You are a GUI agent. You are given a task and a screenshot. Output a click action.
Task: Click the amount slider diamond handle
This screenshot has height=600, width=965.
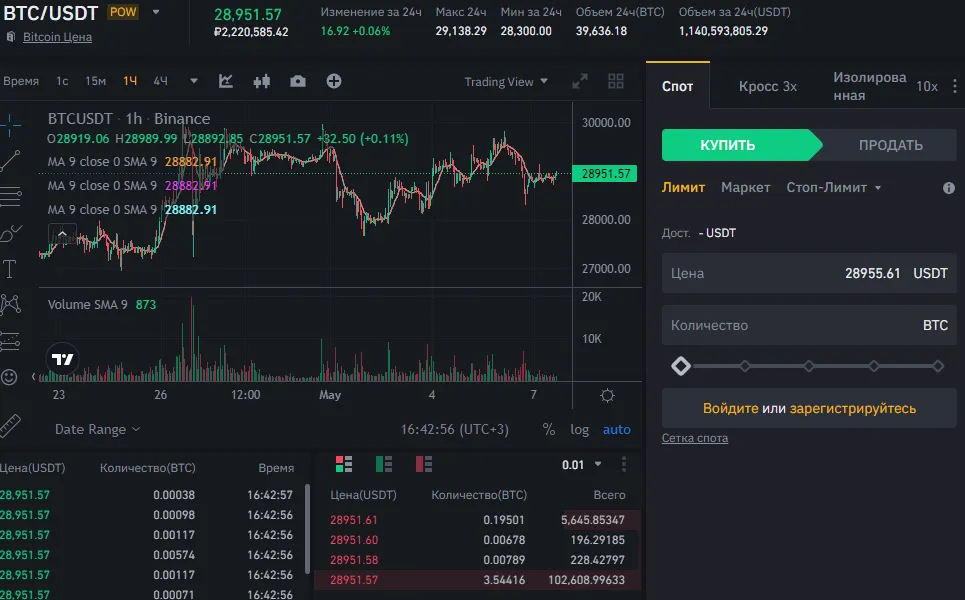[681, 366]
